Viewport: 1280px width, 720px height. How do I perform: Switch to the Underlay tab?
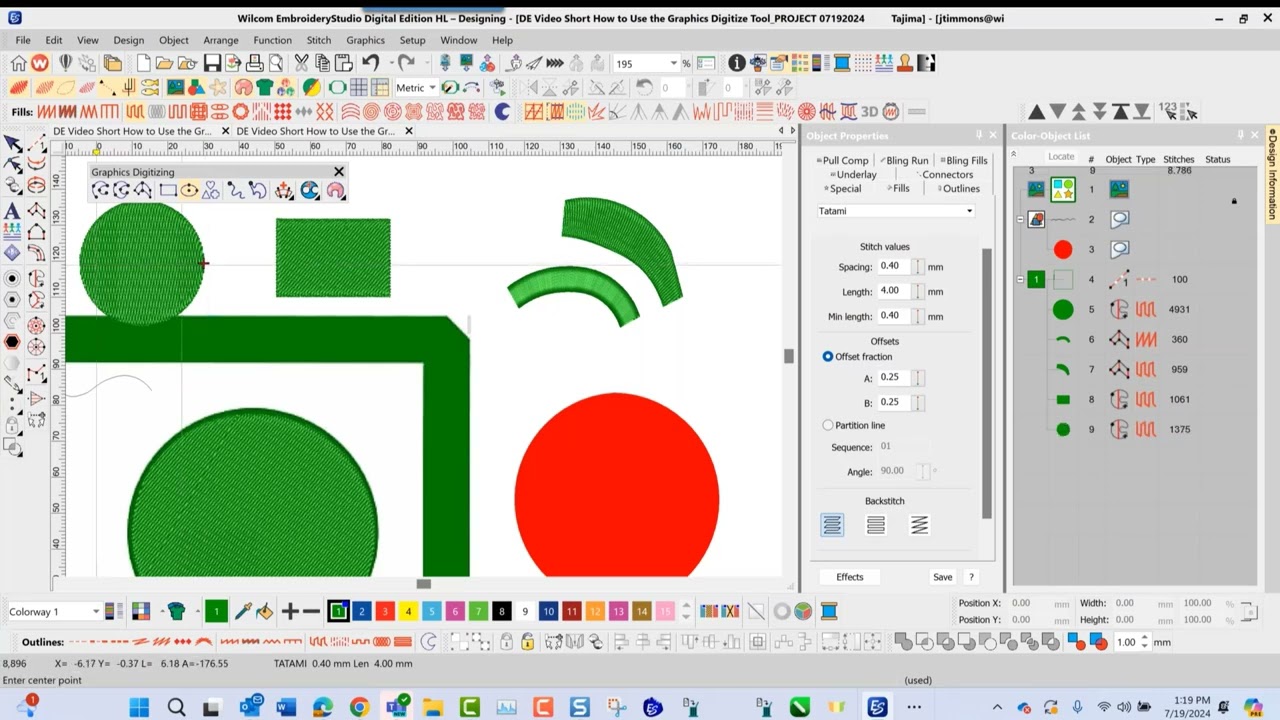(x=855, y=174)
